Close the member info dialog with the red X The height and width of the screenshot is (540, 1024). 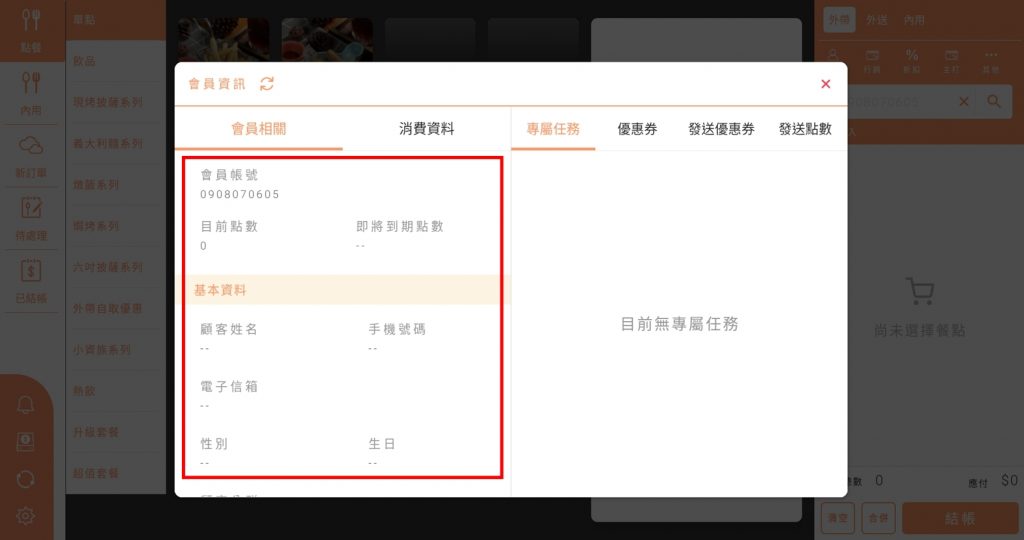825,84
